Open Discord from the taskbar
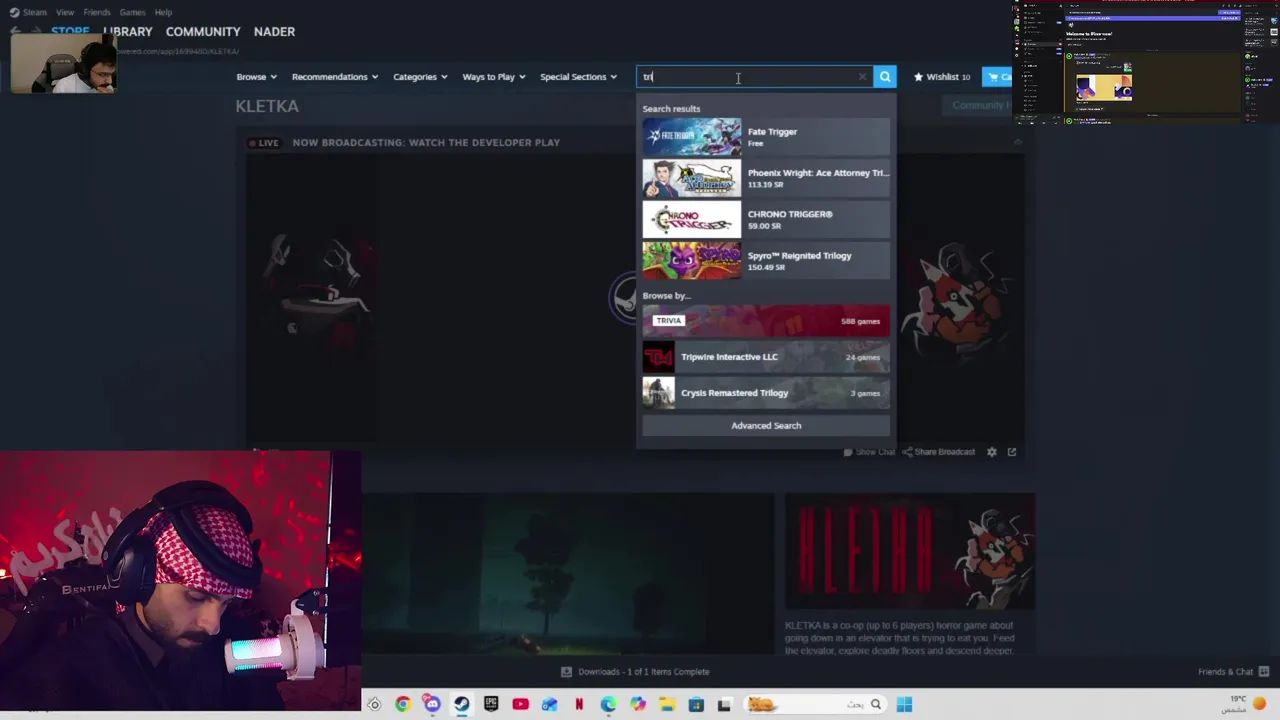Image resolution: width=1280 pixels, height=720 pixels. click(x=432, y=704)
